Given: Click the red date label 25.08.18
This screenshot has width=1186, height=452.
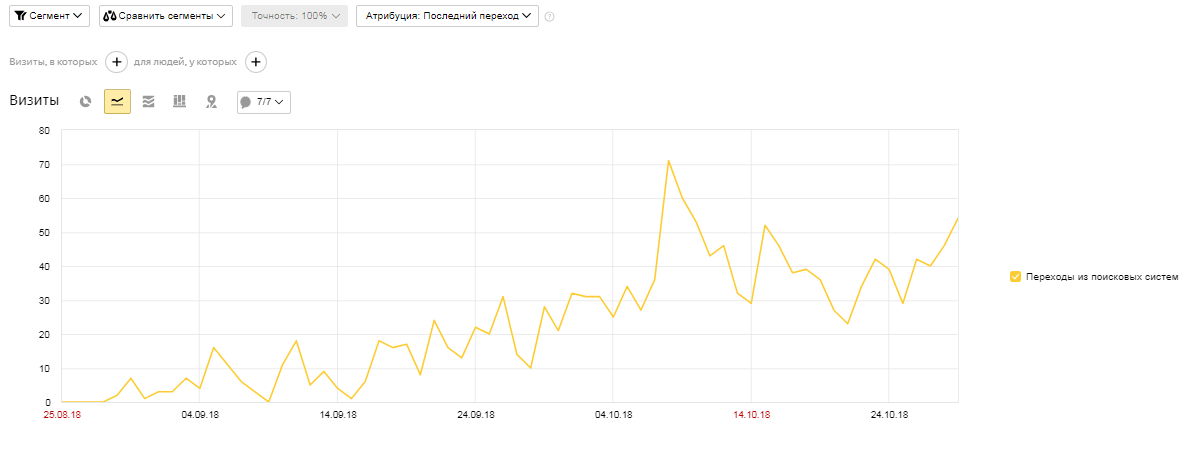Looking at the screenshot, I should tap(61, 415).
